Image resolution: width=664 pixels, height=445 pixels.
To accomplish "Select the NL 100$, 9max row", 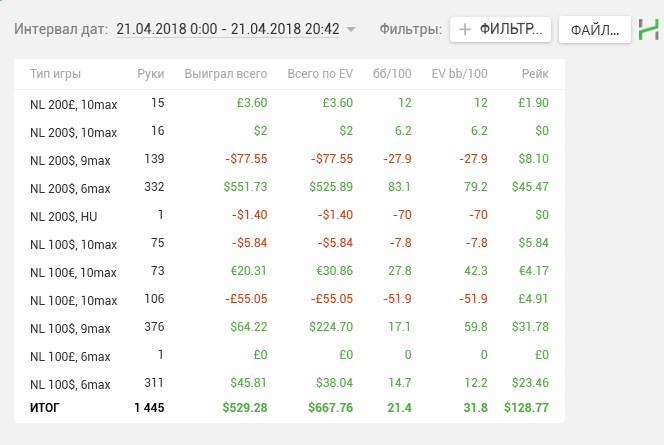I will click(x=290, y=327).
